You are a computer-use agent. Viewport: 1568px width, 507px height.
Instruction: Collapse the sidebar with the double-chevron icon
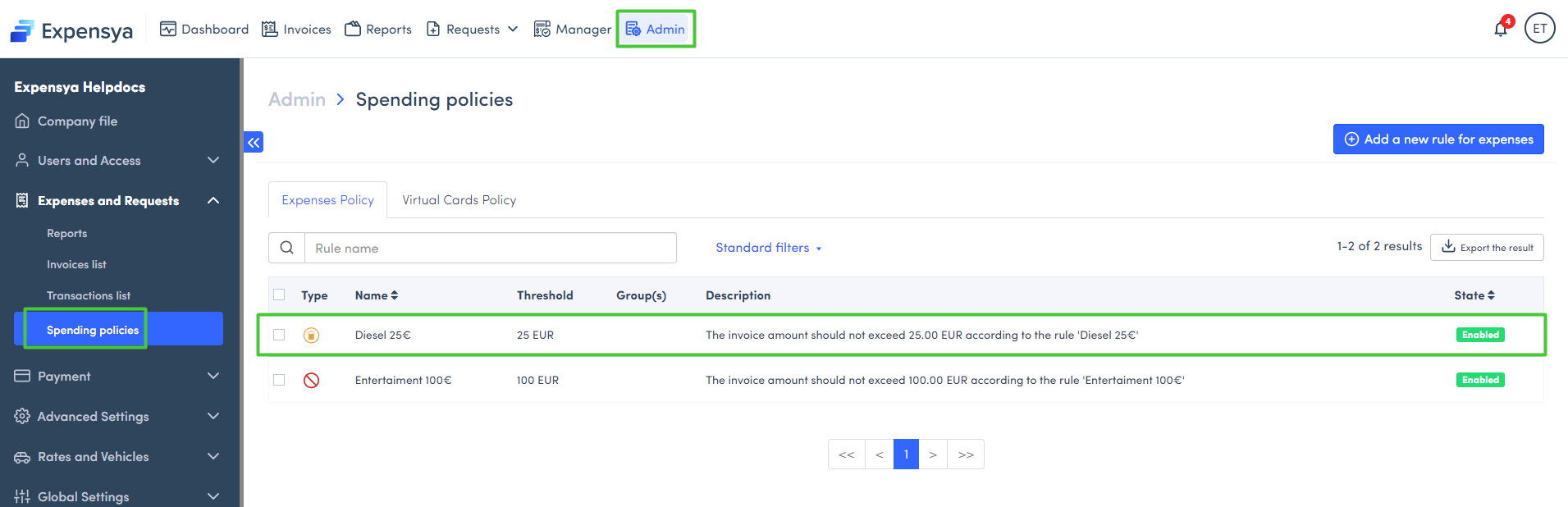click(254, 143)
